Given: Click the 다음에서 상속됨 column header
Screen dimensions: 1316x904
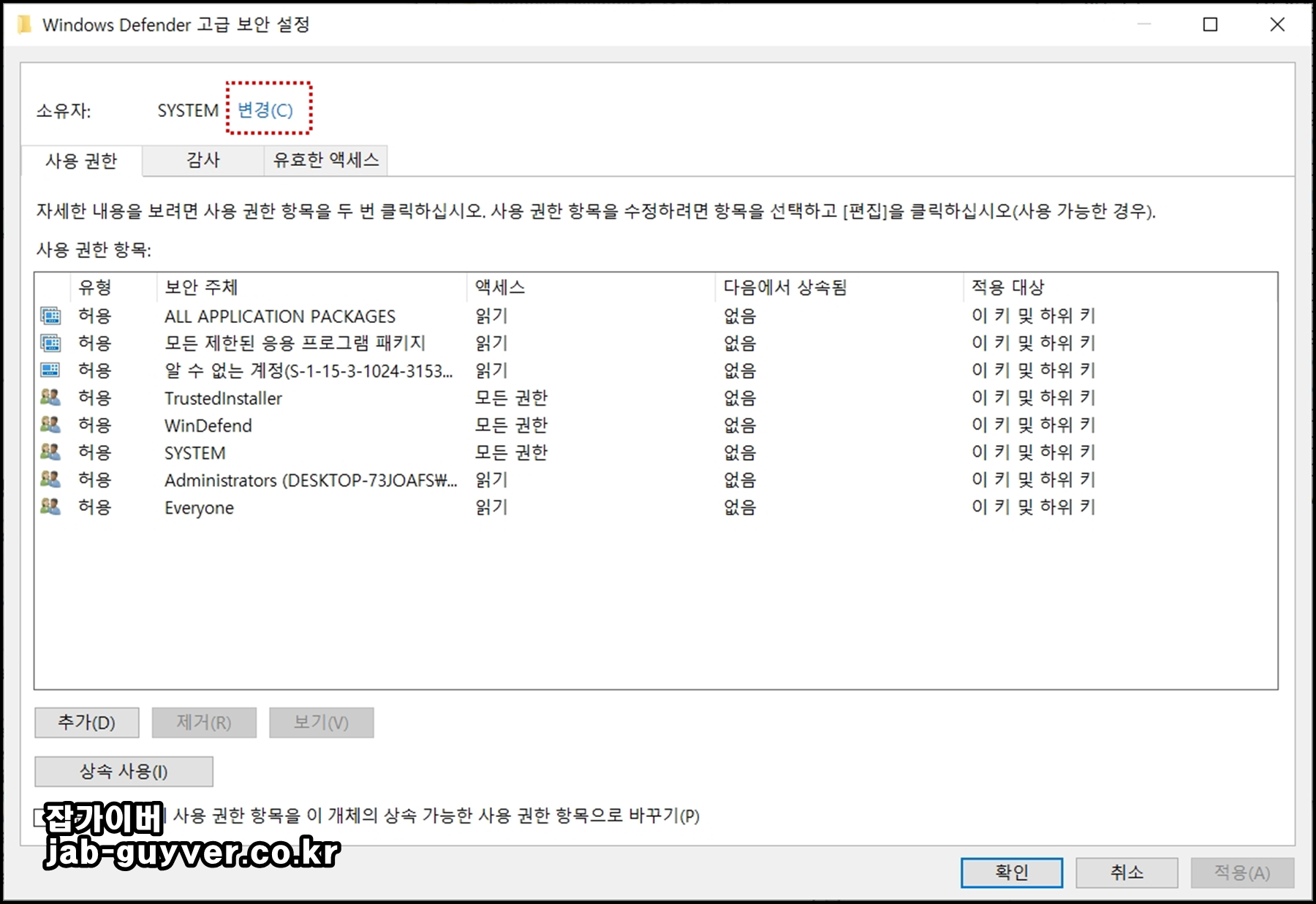Looking at the screenshot, I should tap(839, 287).
